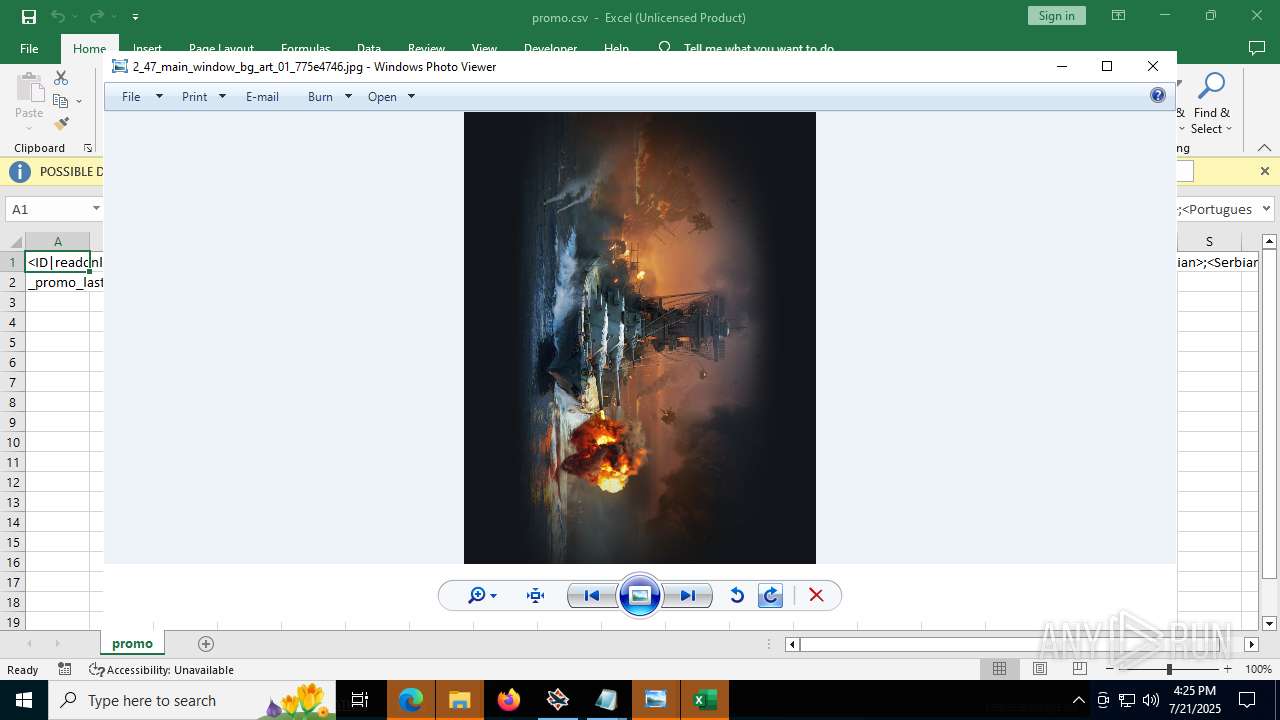Click the Select All corner triangle
Screen dimensions: 1280x720
[13, 242]
